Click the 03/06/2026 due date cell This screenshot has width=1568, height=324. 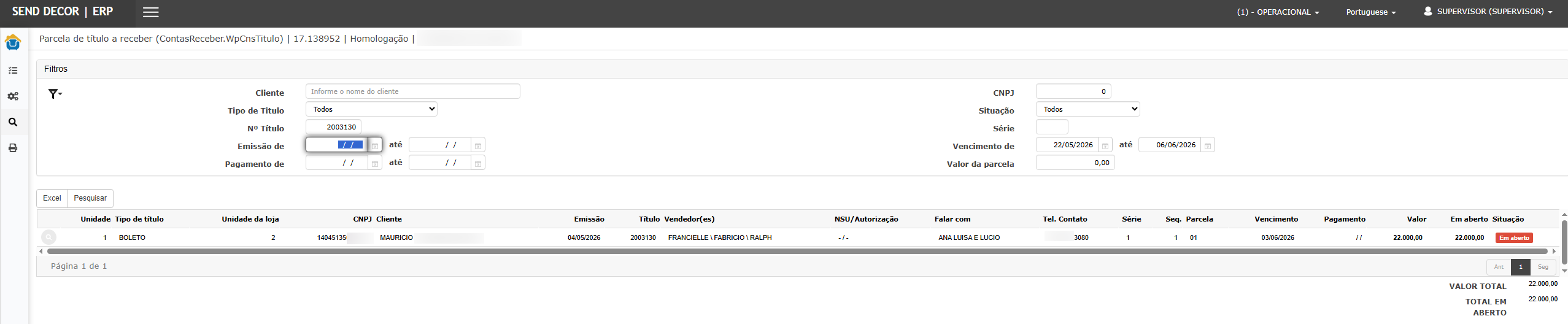tap(1278, 237)
